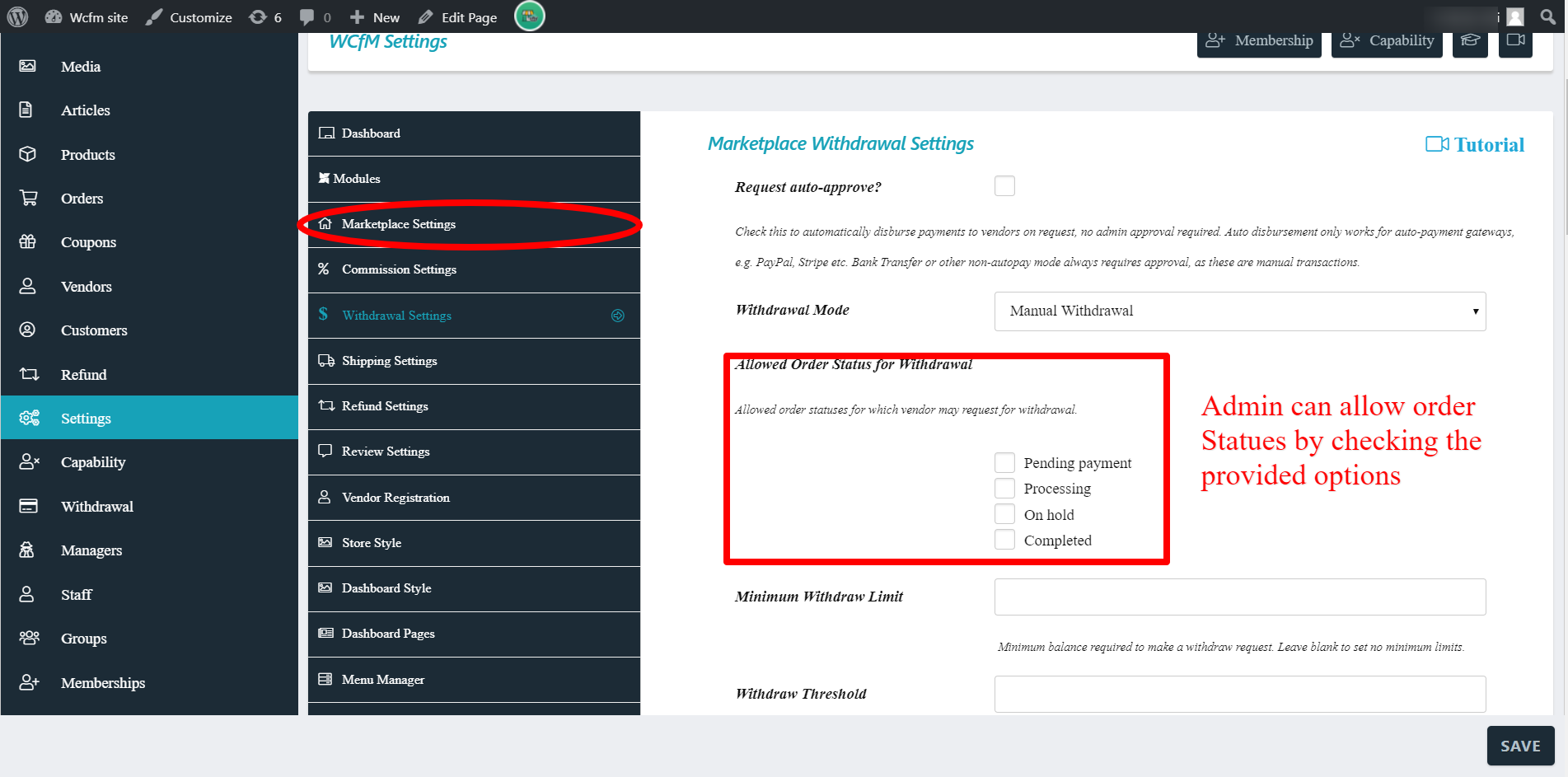1568x777 pixels.
Task: Check the Pending payment status box
Action: pyautogui.click(x=1004, y=462)
